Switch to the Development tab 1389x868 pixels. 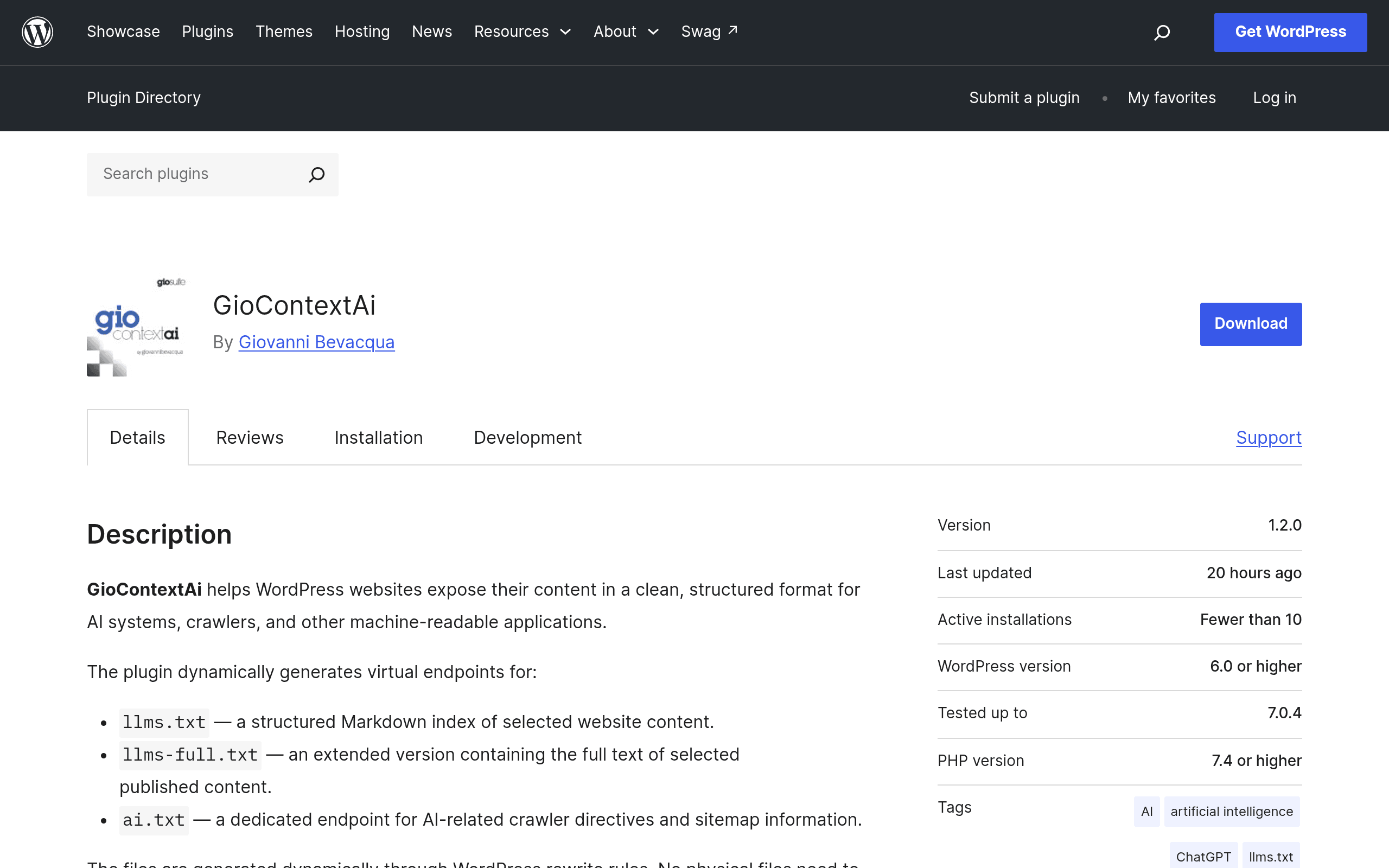point(527,438)
